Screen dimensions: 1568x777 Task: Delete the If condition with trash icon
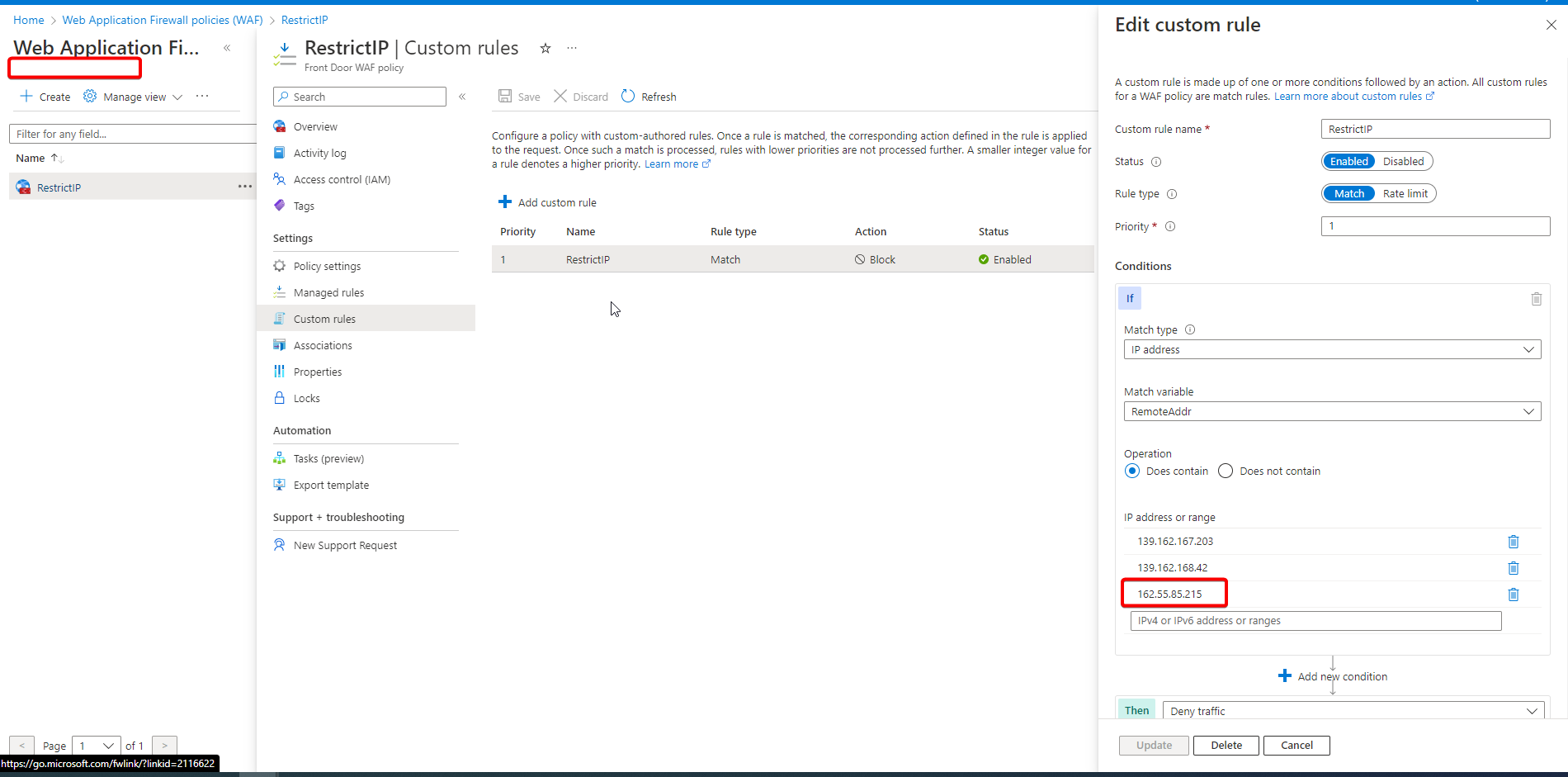click(1537, 299)
